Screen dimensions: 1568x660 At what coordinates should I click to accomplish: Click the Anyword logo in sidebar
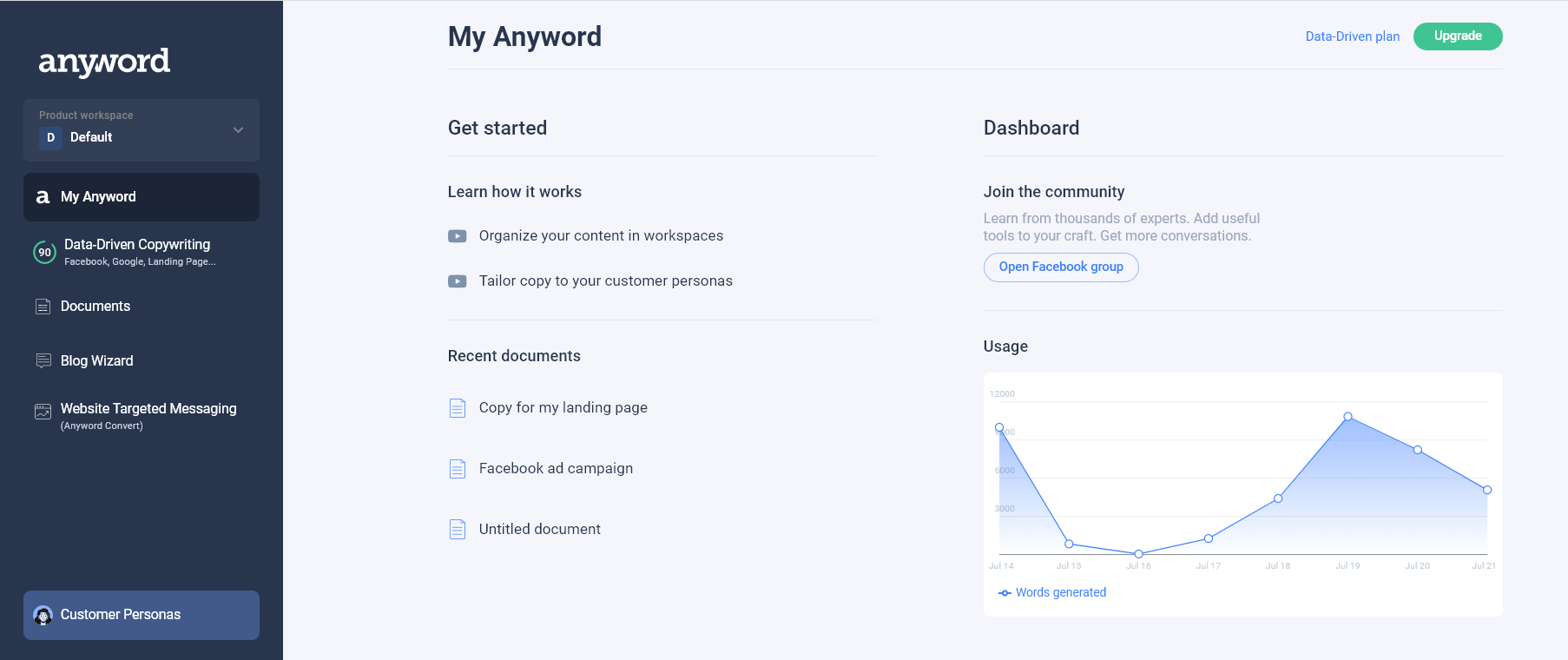104,61
